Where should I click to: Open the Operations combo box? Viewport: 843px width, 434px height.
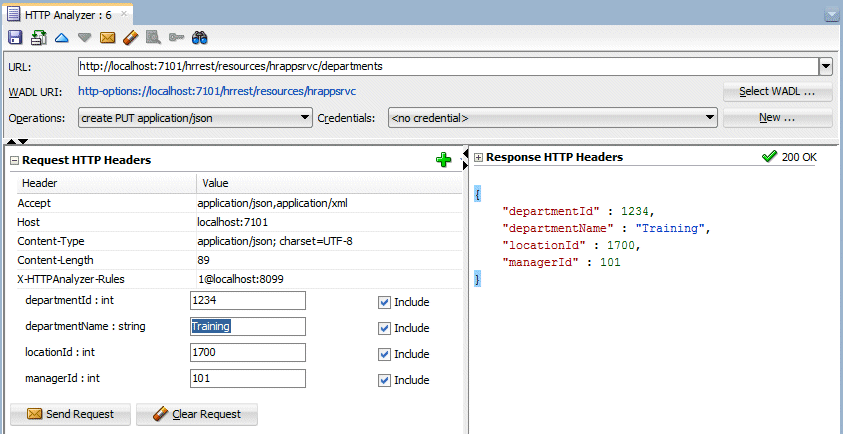pos(195,118)
